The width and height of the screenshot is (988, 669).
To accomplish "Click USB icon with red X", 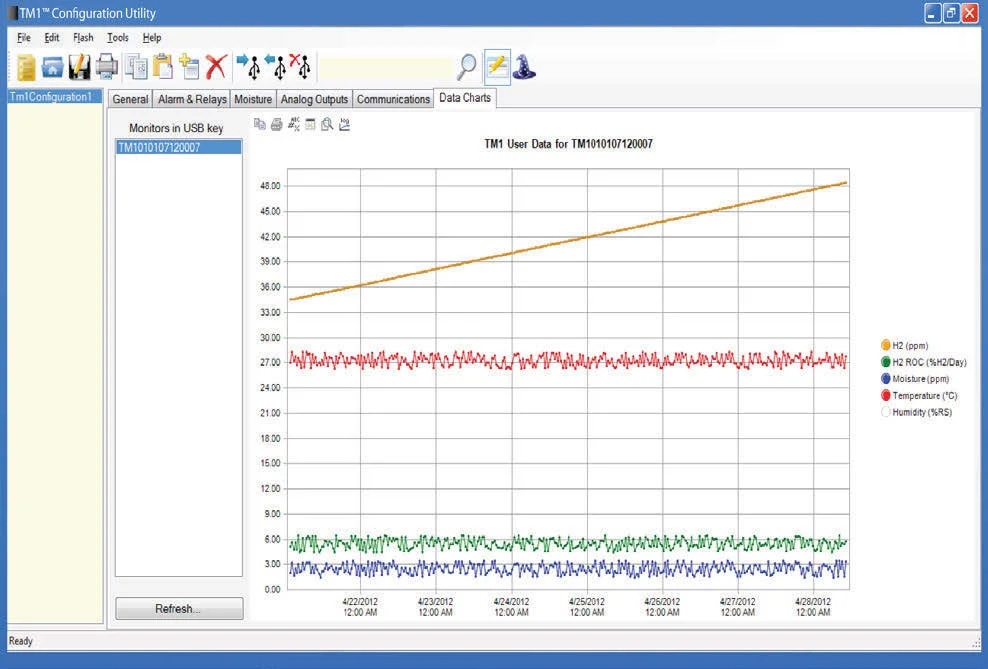I will [x=300, y=67].
